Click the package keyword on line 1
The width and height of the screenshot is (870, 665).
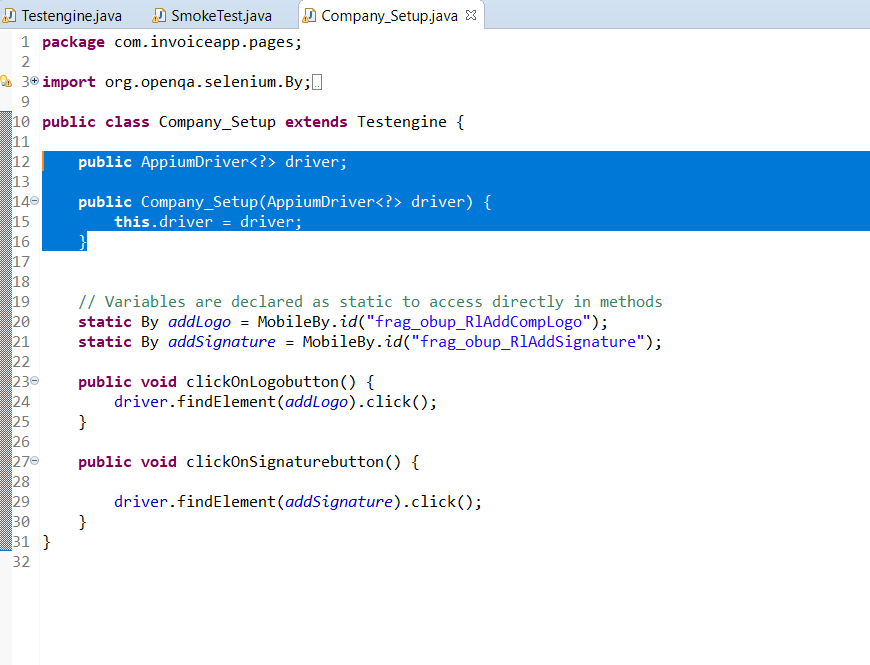[73, 42]
